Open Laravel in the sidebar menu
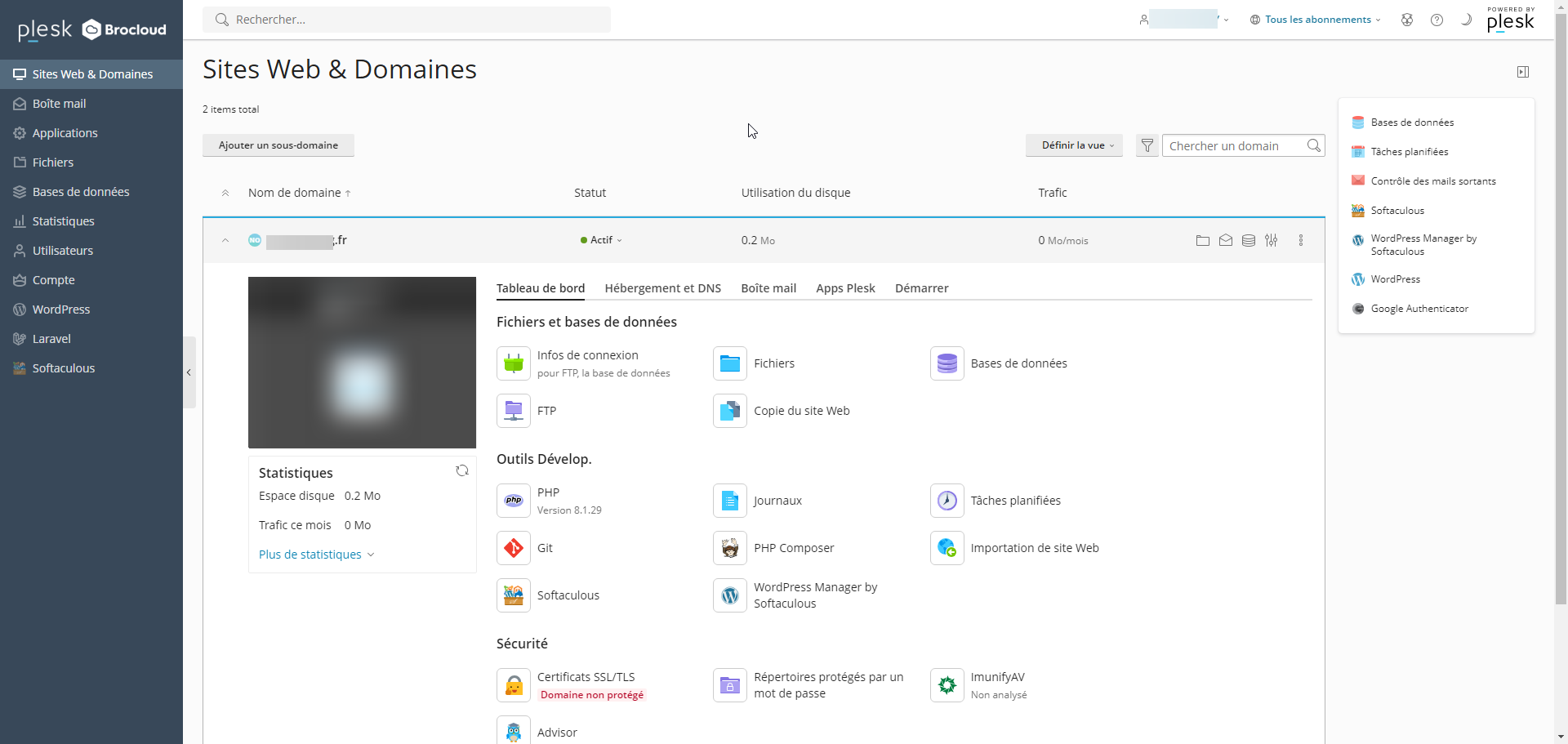The image size is (1568, 744). 51,339
